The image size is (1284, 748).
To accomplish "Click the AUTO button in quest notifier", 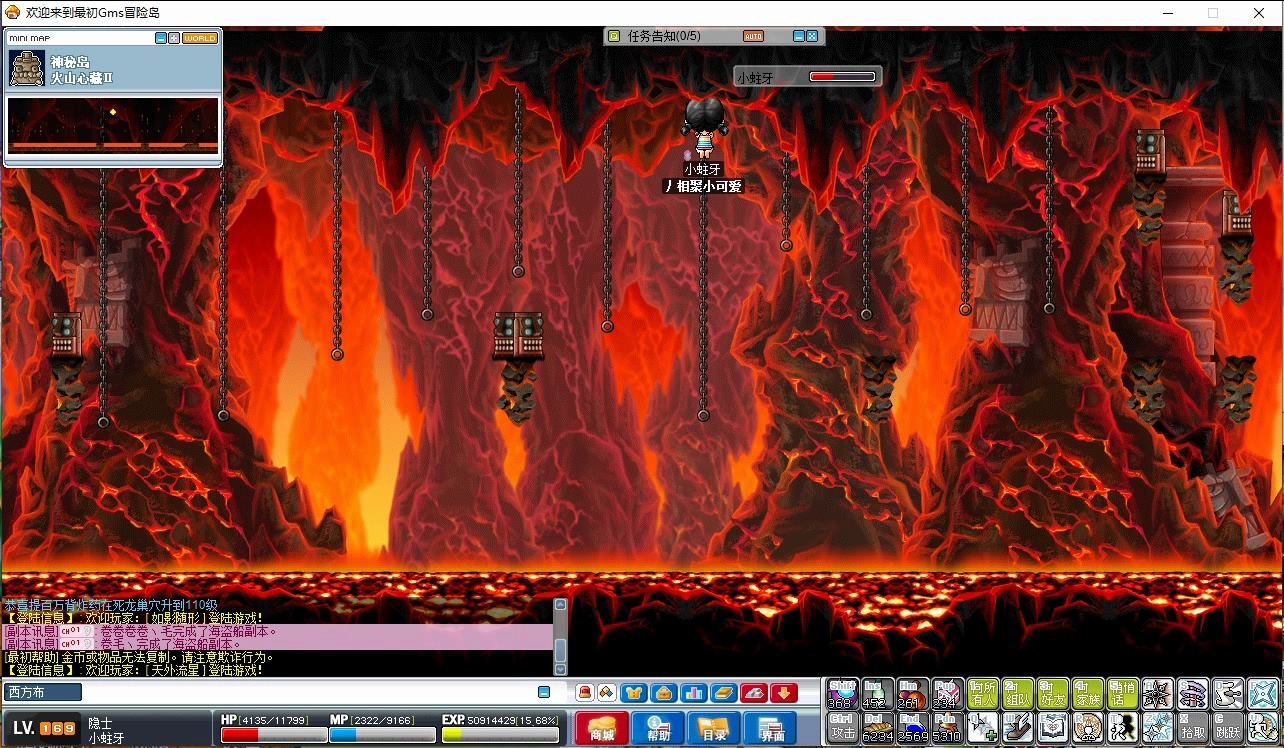I will pyautogui.click(x=753, y=36).
